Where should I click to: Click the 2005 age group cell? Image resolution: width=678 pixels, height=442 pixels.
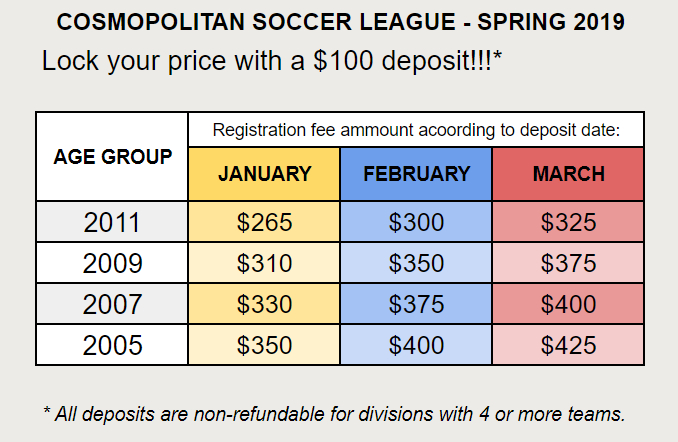112,345
